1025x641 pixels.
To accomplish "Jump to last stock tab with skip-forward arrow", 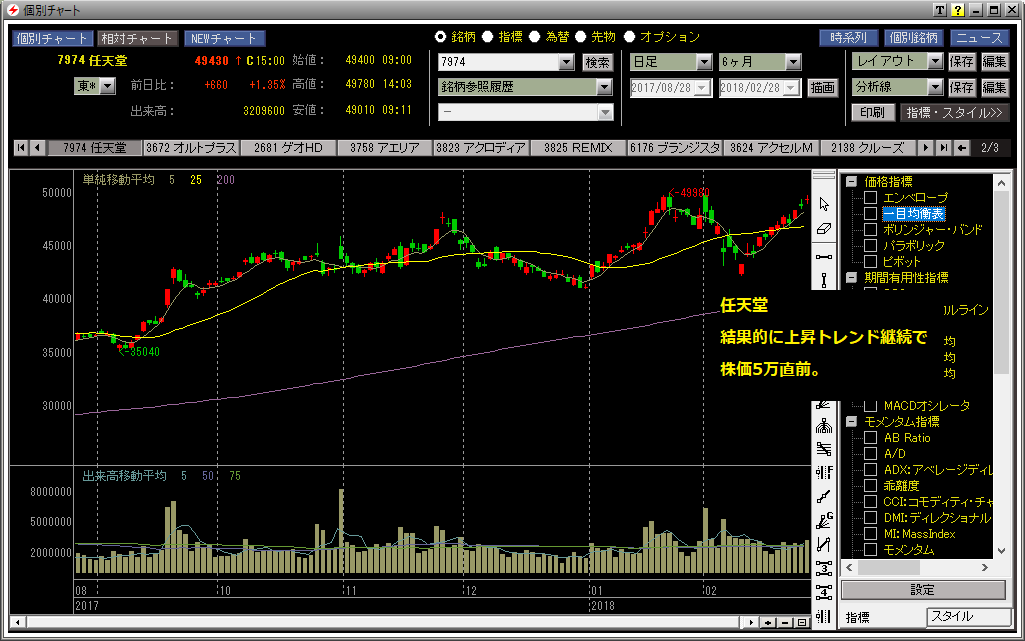I will tap(943, 148).
